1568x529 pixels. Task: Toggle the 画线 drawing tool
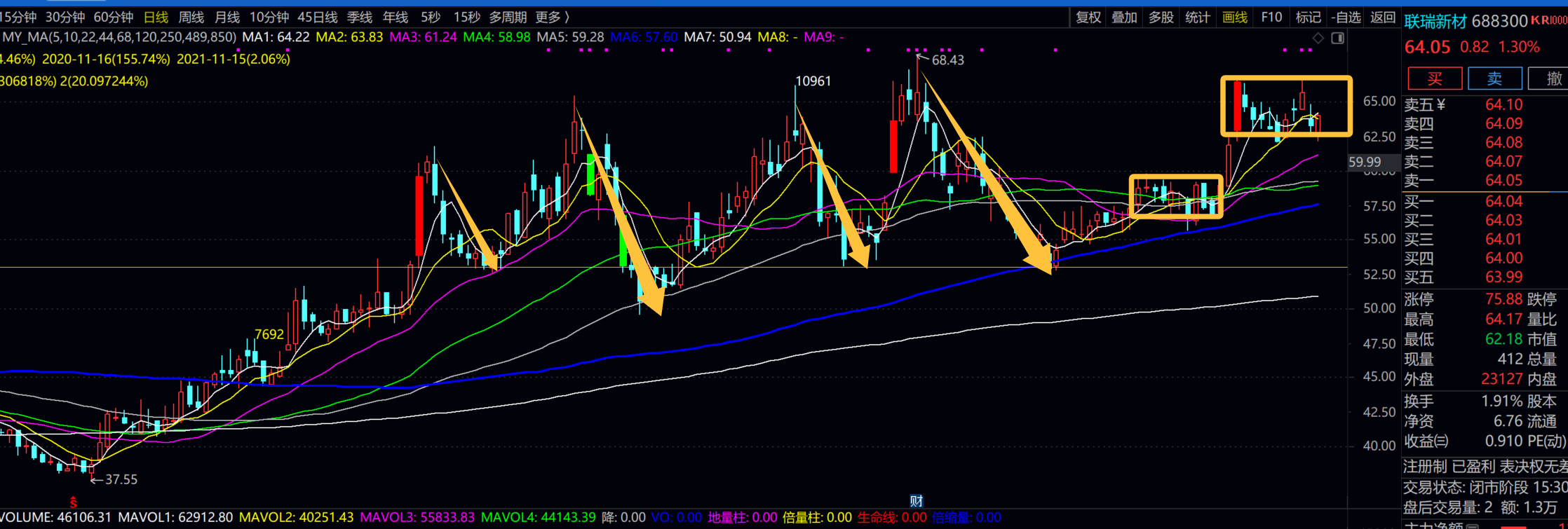click(x=1235, y=18)
